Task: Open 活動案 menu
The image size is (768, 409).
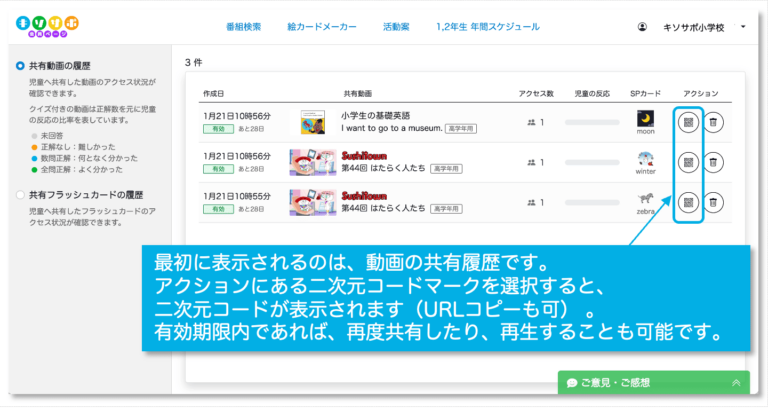Action: pos(396,27)
